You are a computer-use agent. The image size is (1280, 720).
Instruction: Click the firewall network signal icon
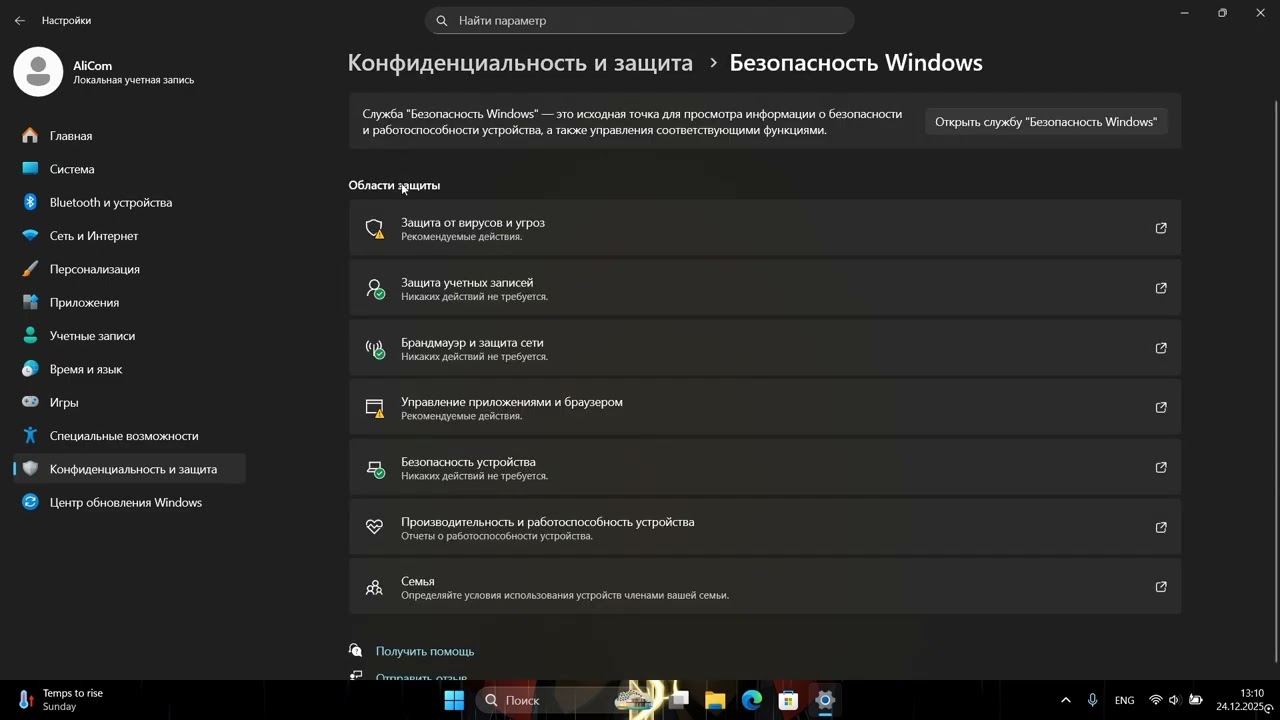coord(374,349)
